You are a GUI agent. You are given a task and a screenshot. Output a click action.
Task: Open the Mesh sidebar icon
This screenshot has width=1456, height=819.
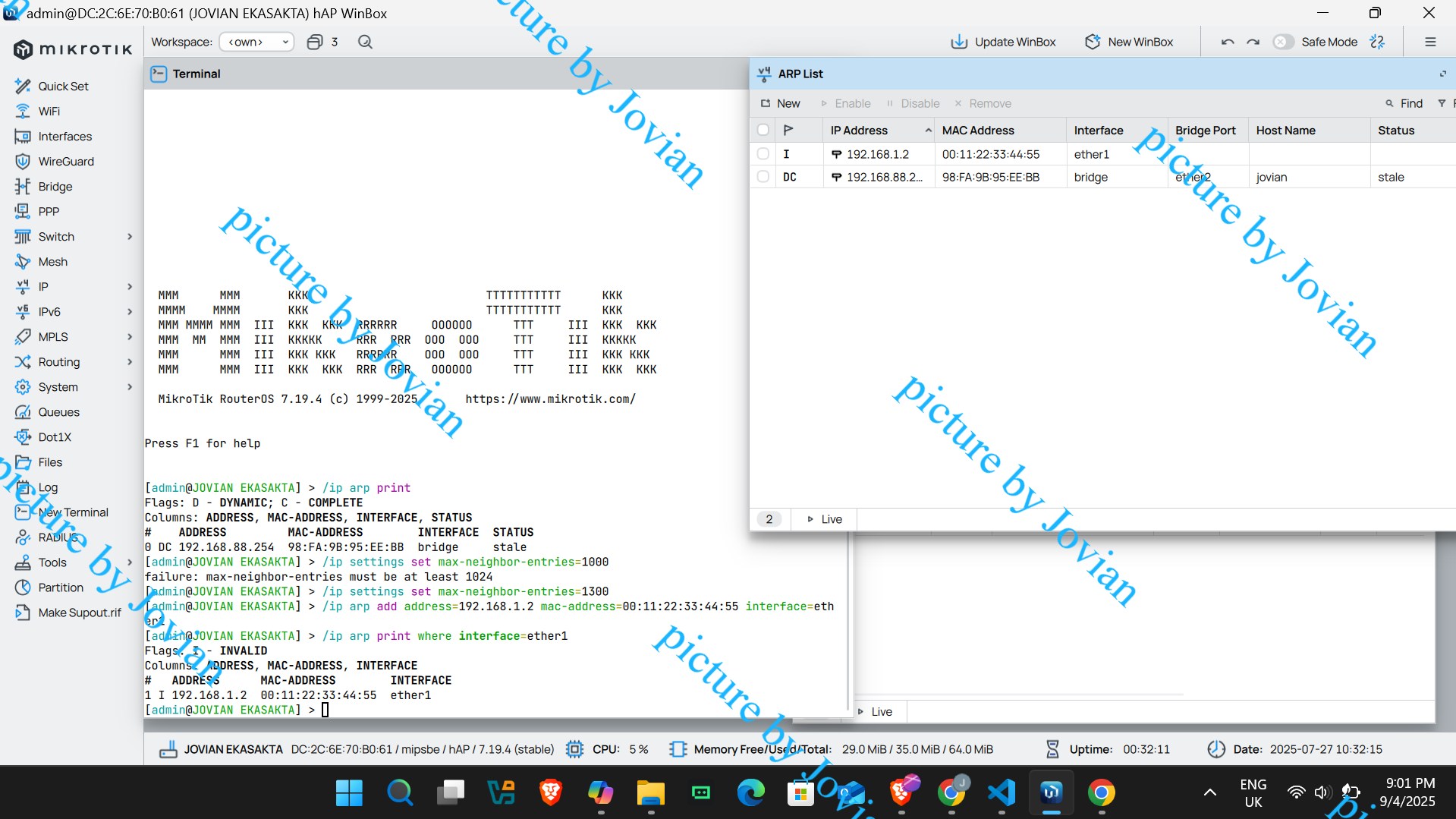[x=23, y=261]
